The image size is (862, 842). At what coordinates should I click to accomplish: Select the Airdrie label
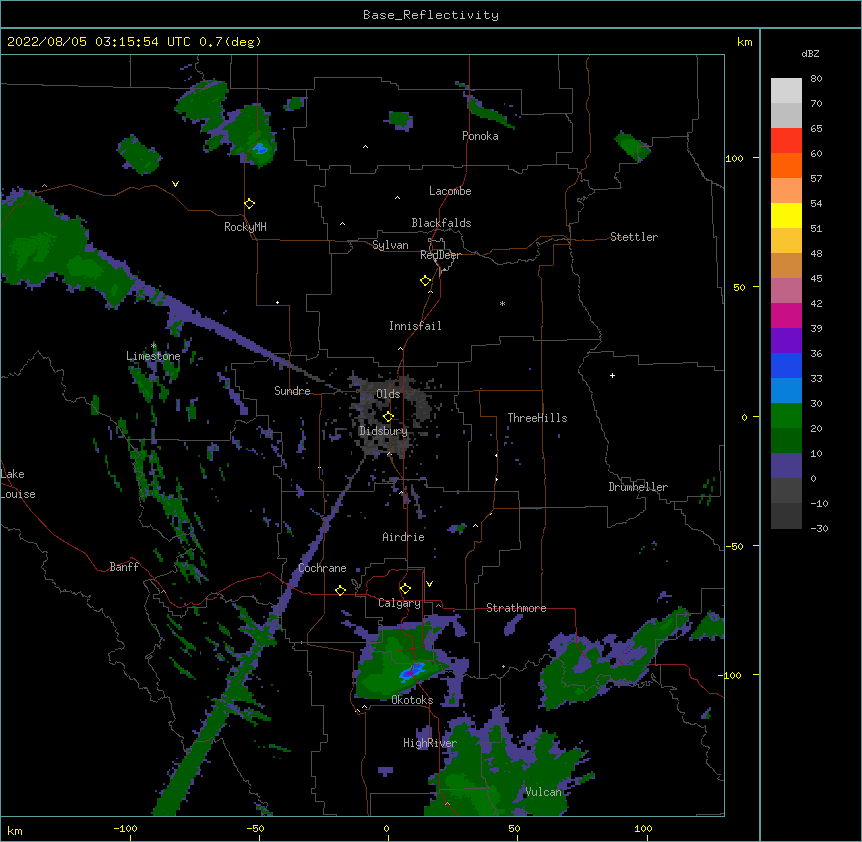(x=404, y=537)
